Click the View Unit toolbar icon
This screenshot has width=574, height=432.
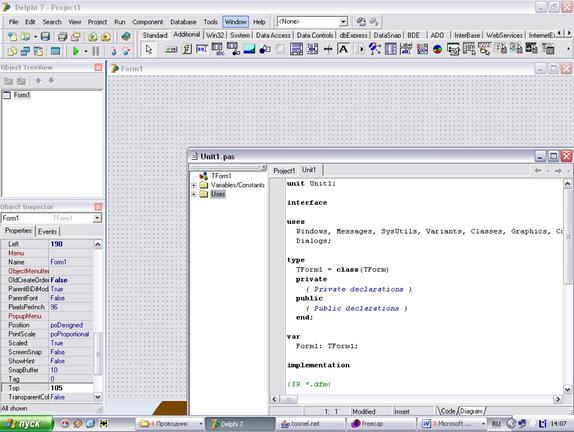[x=12, y=51]
